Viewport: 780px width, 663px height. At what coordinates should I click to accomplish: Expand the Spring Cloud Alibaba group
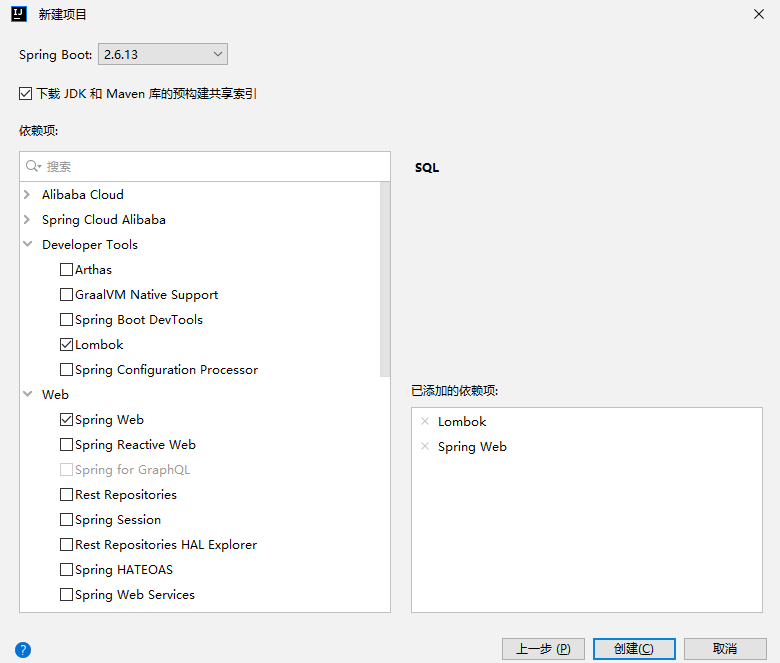click(27, 219)
